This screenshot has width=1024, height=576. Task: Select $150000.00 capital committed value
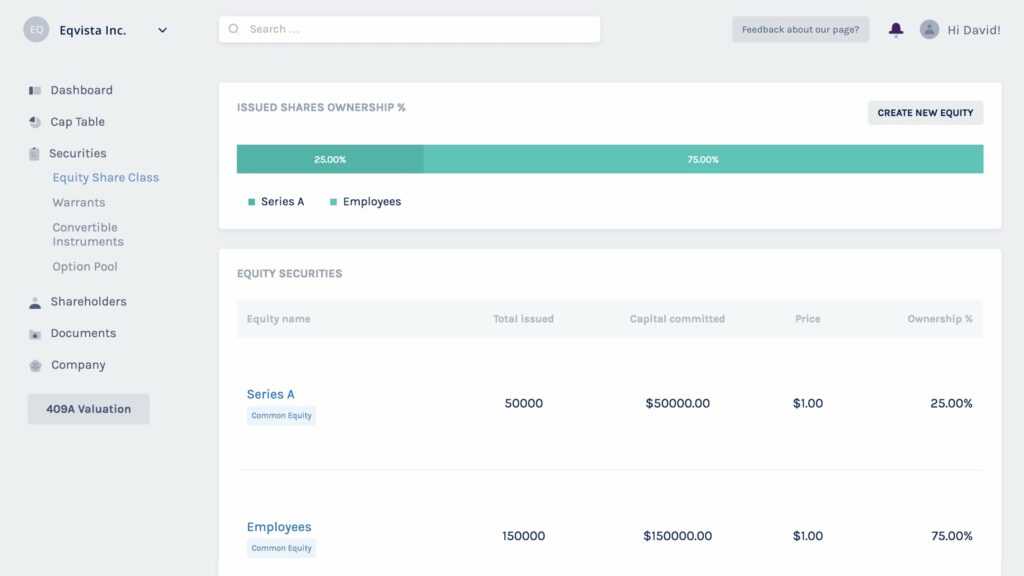(x=677, y=536)
